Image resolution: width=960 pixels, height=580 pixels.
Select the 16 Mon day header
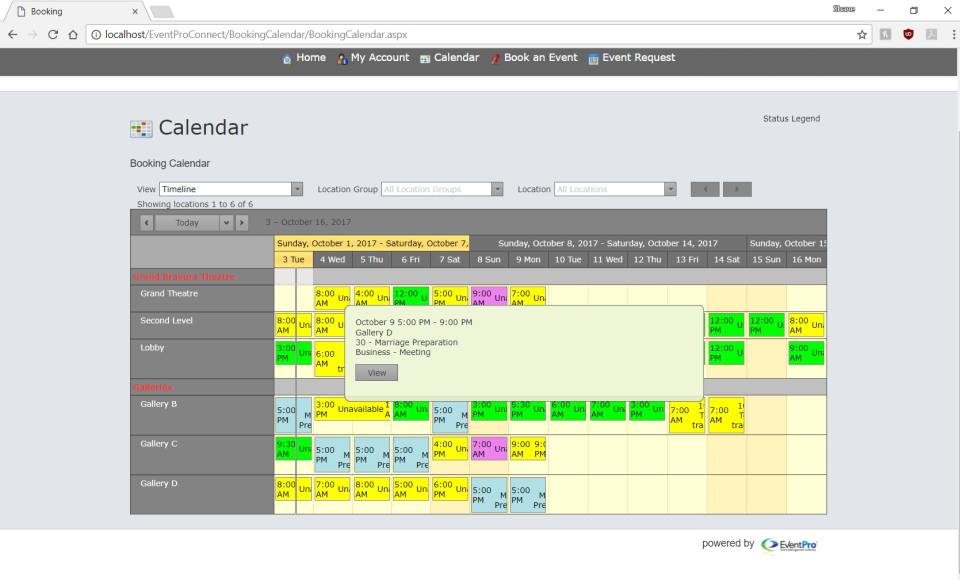(806, 260)
